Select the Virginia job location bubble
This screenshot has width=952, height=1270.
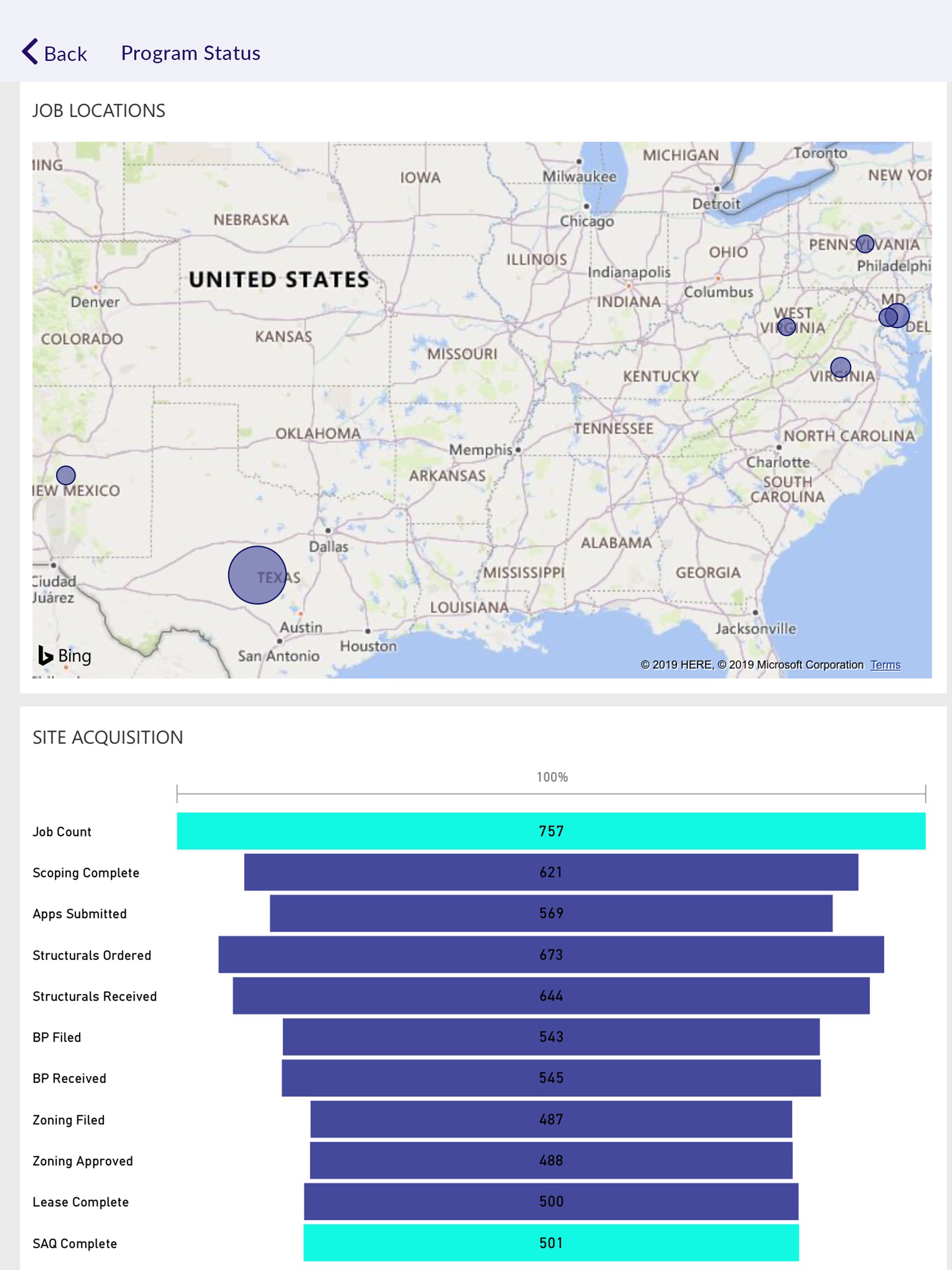(840, 367)
